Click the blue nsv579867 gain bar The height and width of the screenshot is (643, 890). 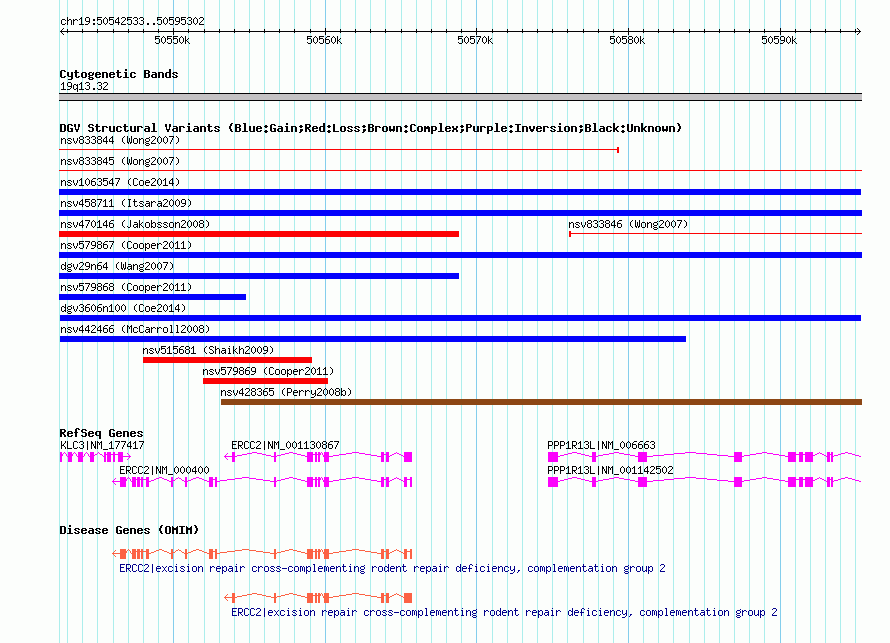click(460, 255)
